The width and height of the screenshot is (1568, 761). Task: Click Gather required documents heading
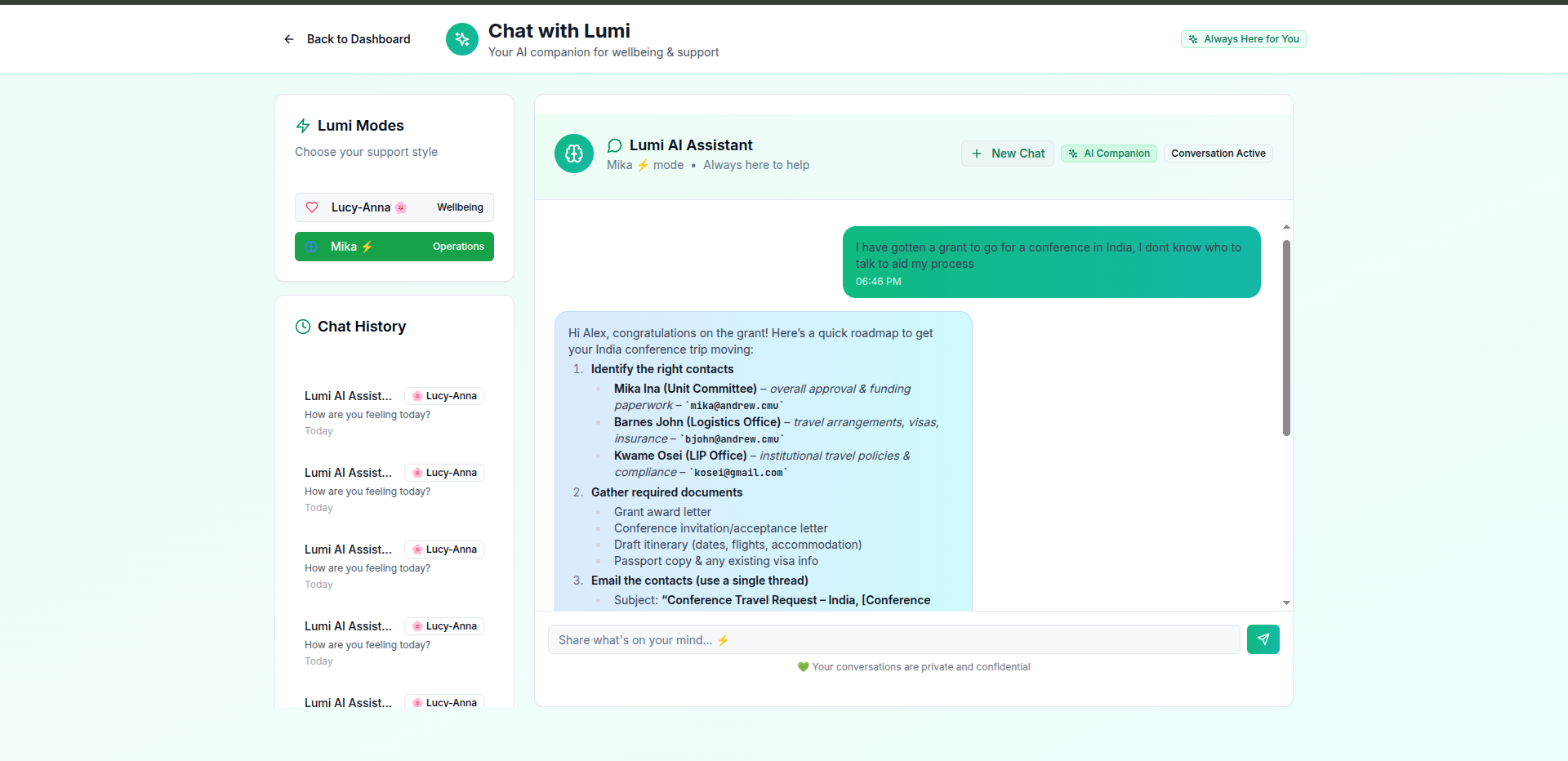(667, 492)
